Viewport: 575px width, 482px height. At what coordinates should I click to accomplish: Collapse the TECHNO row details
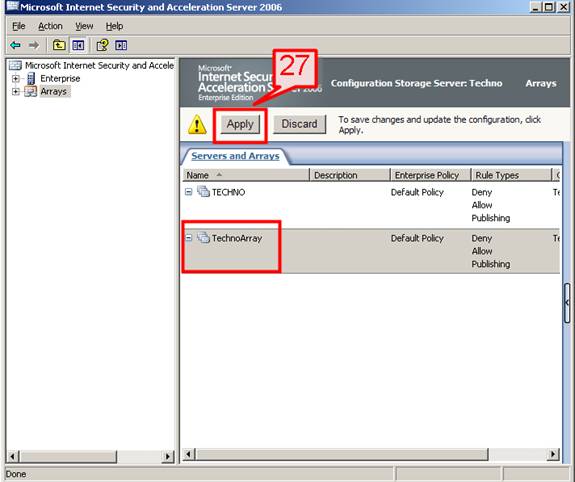[x=188, y=192]
